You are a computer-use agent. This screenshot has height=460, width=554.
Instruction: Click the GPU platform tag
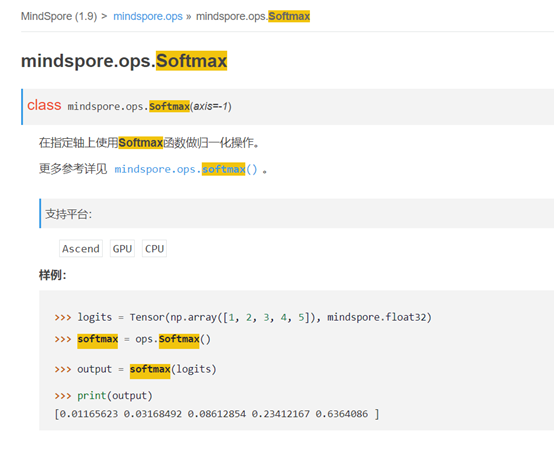click(122, 249)
